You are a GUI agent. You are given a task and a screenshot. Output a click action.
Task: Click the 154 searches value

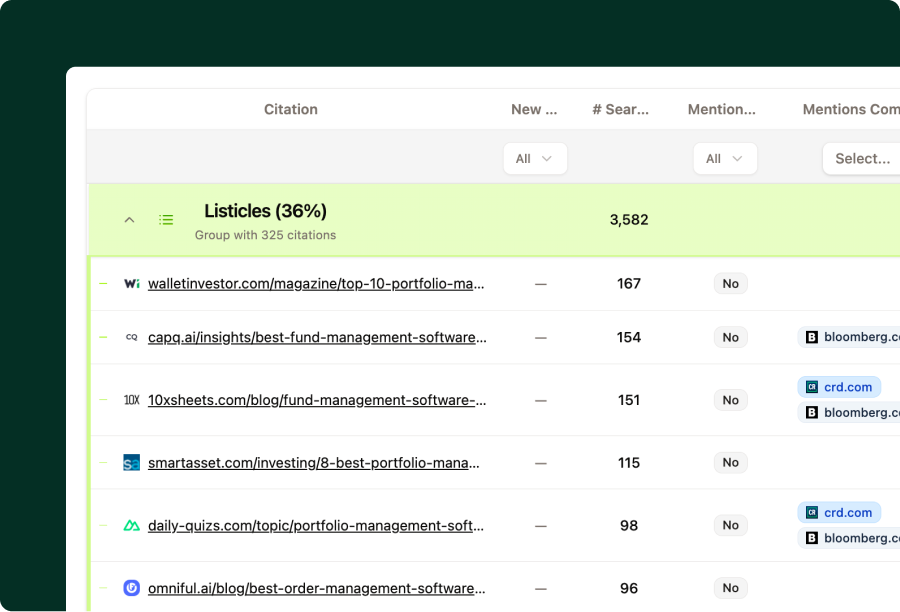coord(629,337)
